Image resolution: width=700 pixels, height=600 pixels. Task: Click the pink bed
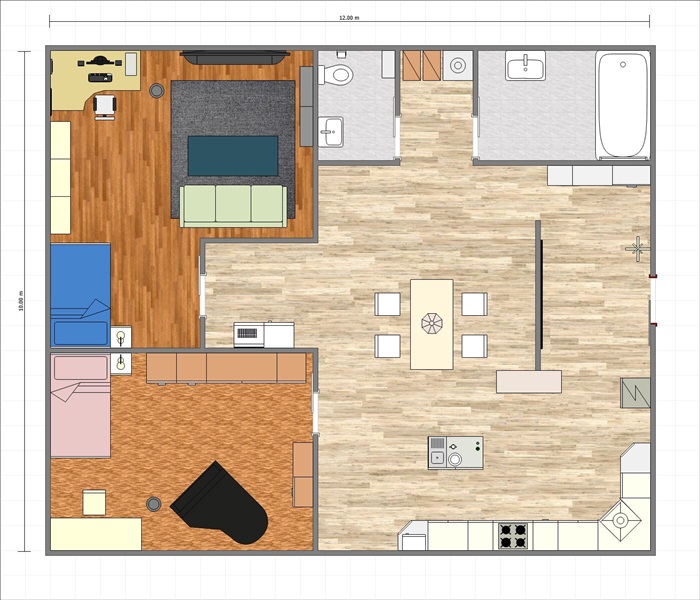[x=80, y=405]
